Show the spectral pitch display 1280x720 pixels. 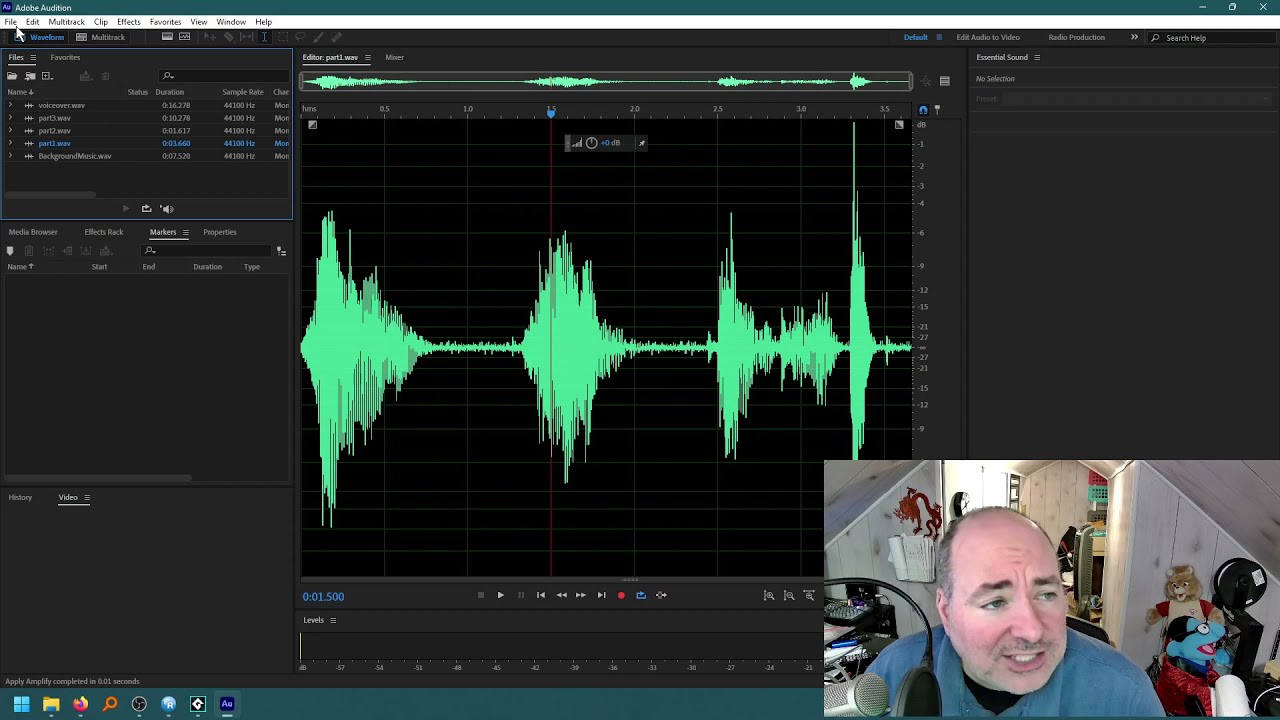[x=185, y=37]
